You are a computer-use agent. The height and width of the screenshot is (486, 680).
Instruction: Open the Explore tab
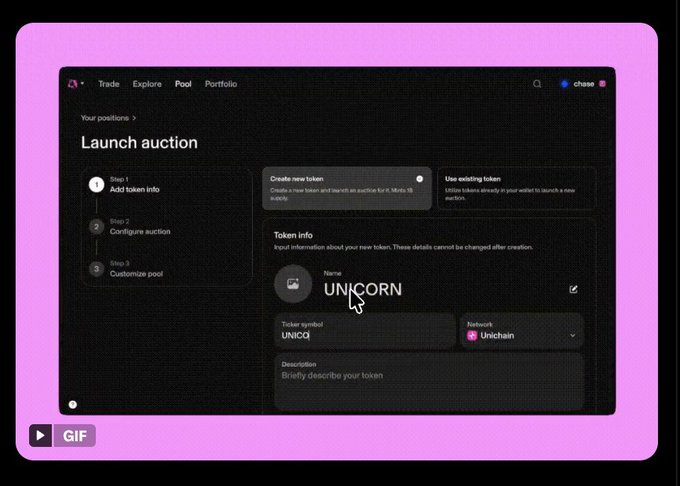tap(147, 84)
